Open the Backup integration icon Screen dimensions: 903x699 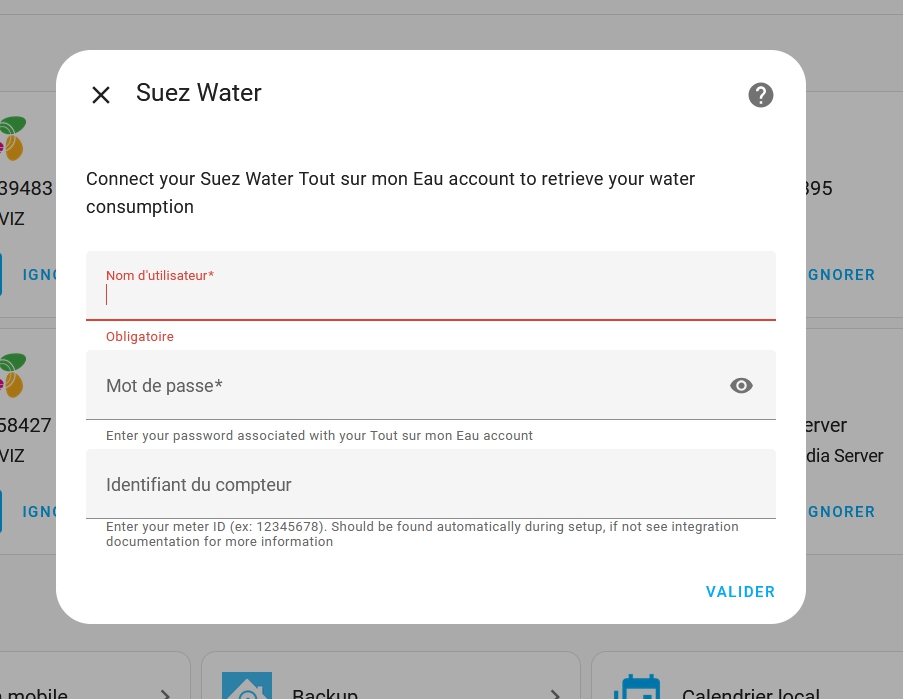click(247, 686)
